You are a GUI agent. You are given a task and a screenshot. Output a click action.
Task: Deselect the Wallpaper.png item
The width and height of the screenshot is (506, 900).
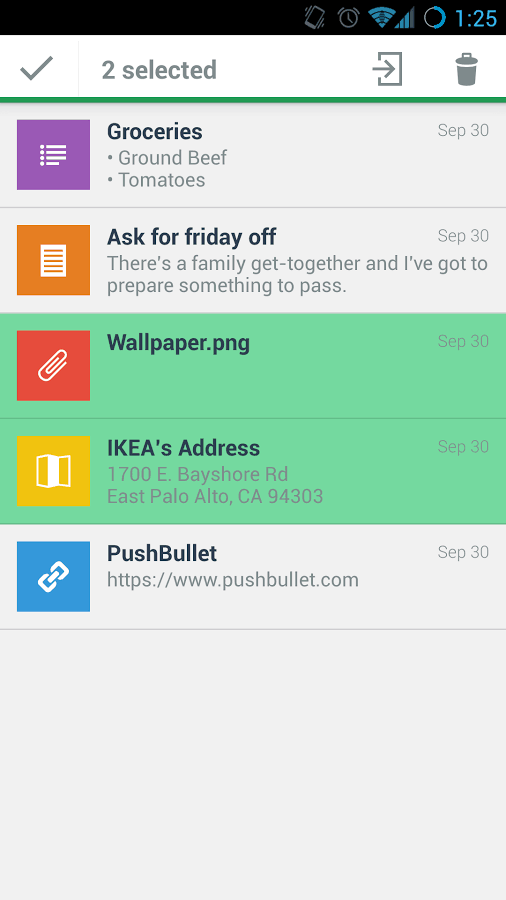click(x=253, y=366)
